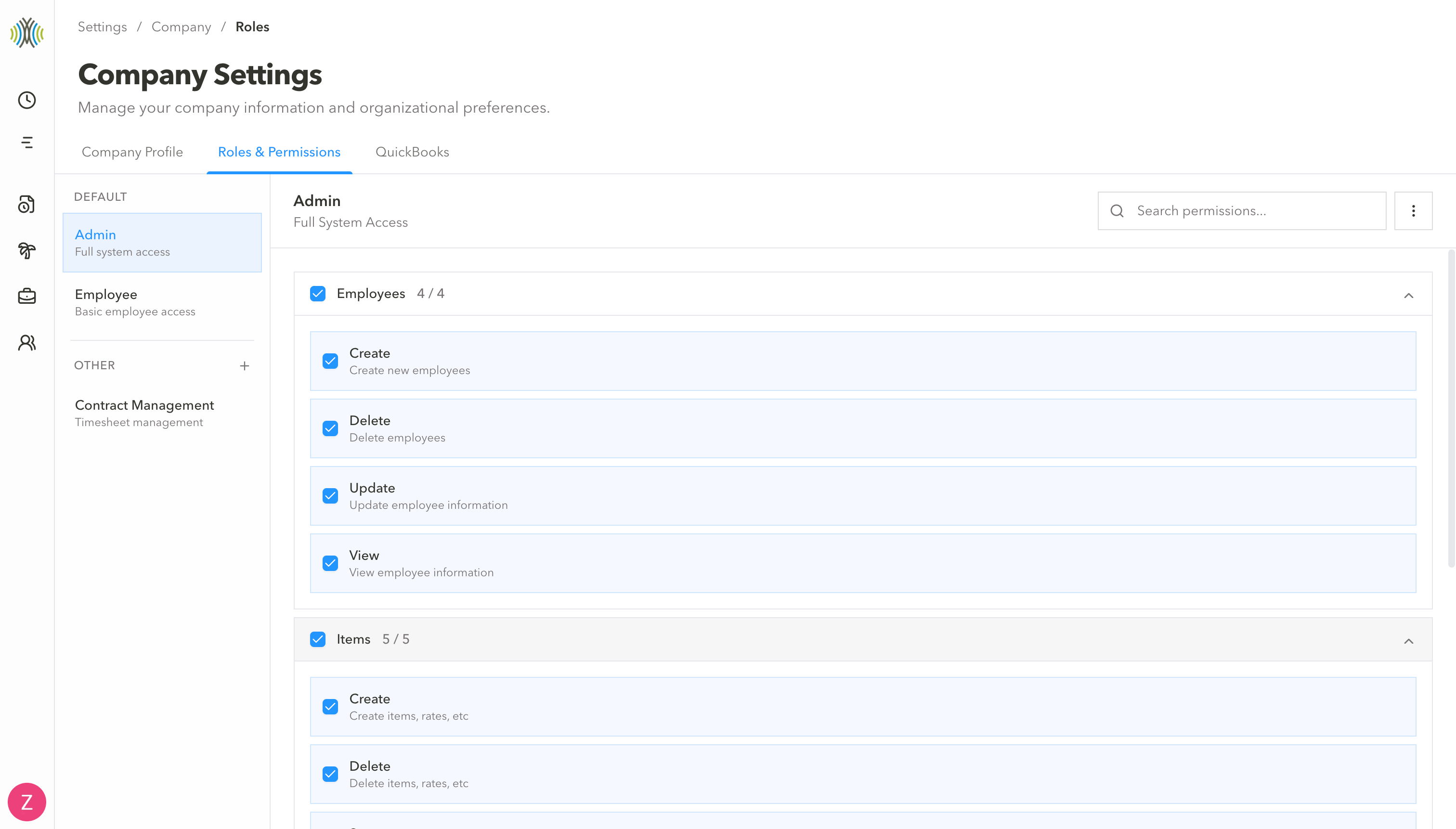Click the app logo in sidebar
Screen dimensions: 1456x829
tap(27, 32)
